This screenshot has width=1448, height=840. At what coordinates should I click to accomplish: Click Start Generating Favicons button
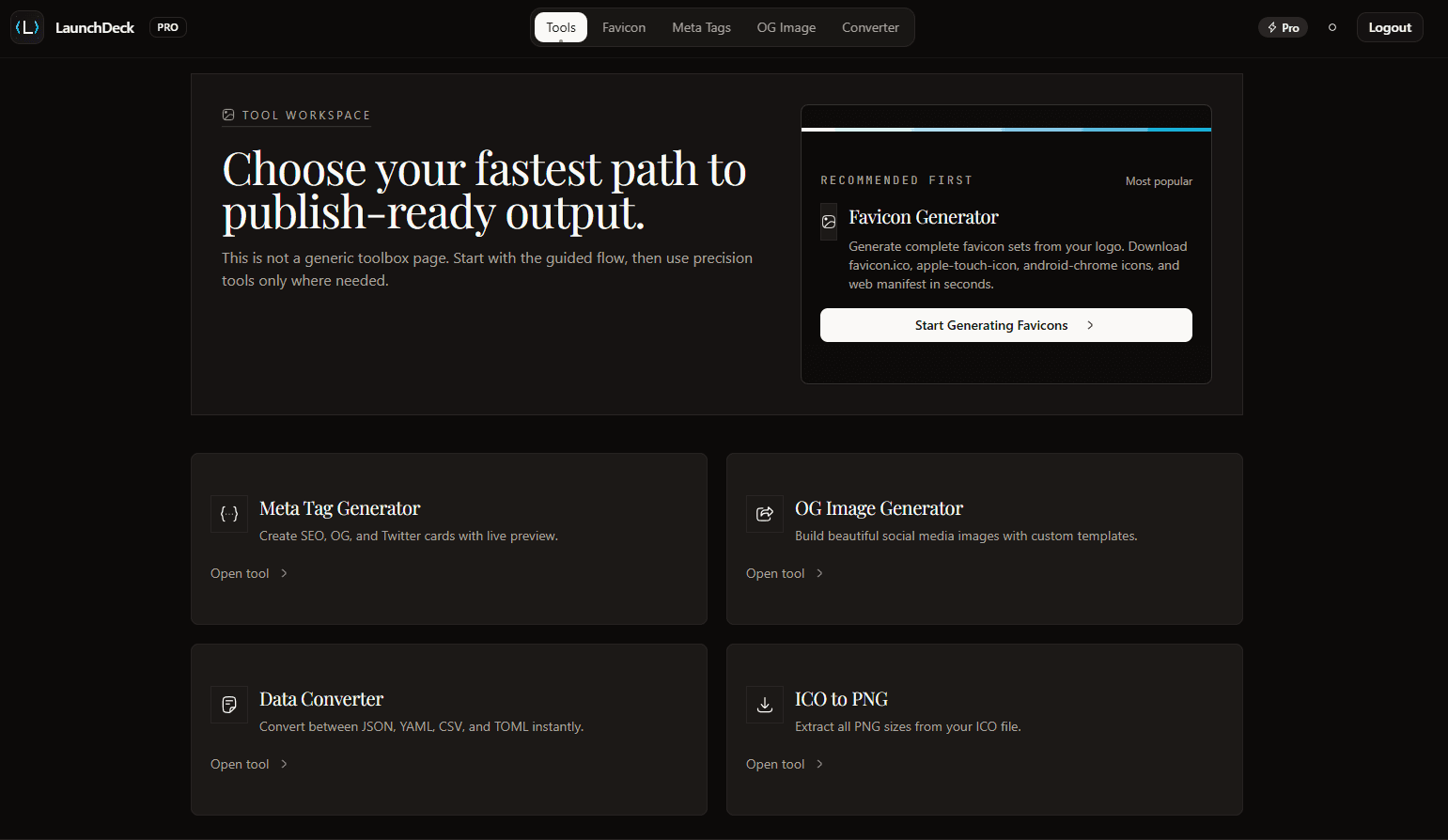(1005, 325)
